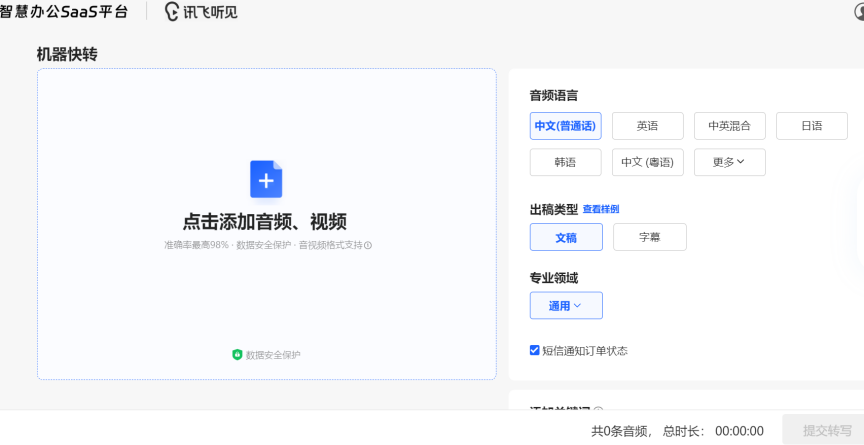Select 字幕 output type

coord(650,237)
